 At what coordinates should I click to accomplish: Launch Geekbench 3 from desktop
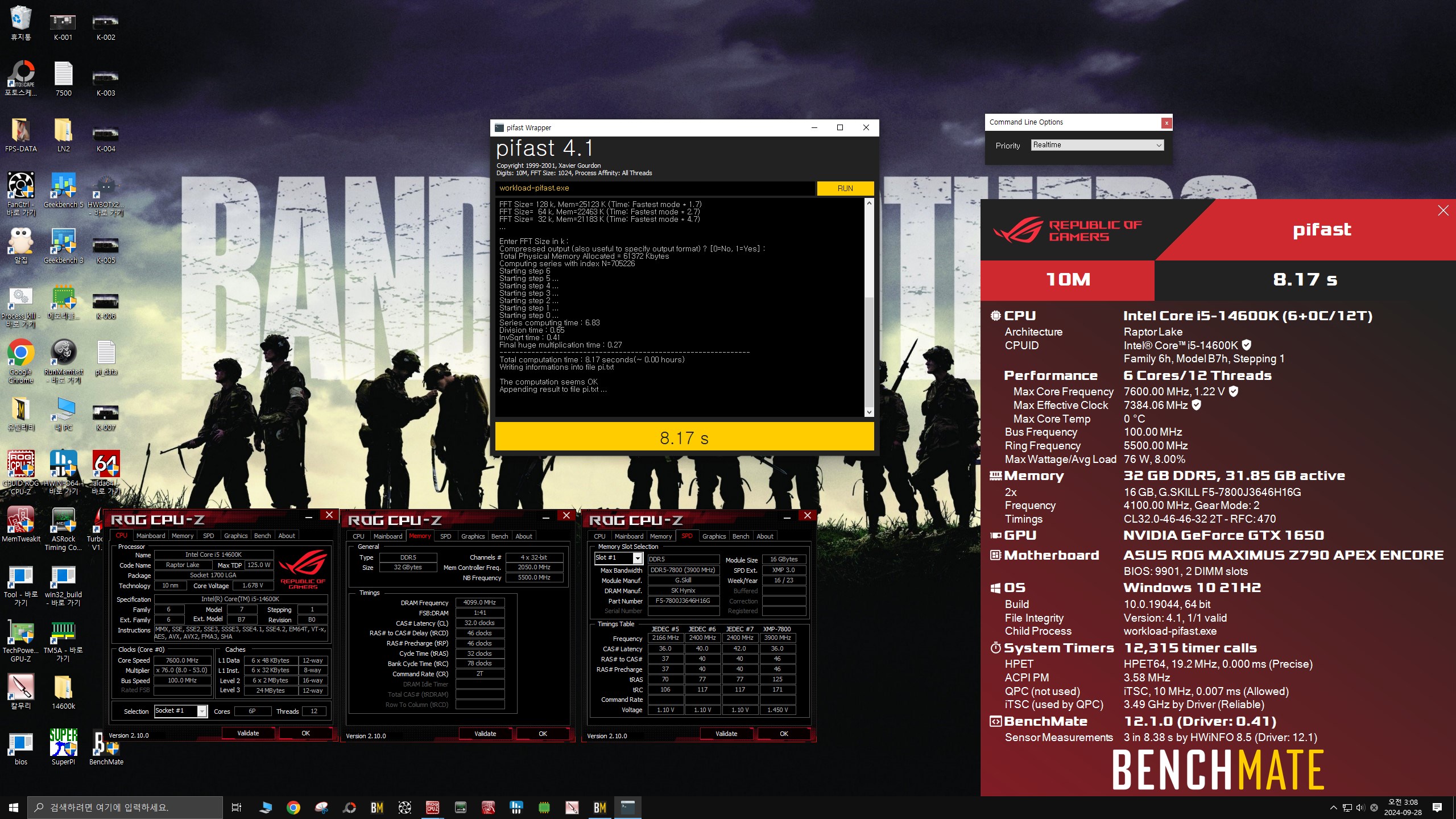pos(63,246)
